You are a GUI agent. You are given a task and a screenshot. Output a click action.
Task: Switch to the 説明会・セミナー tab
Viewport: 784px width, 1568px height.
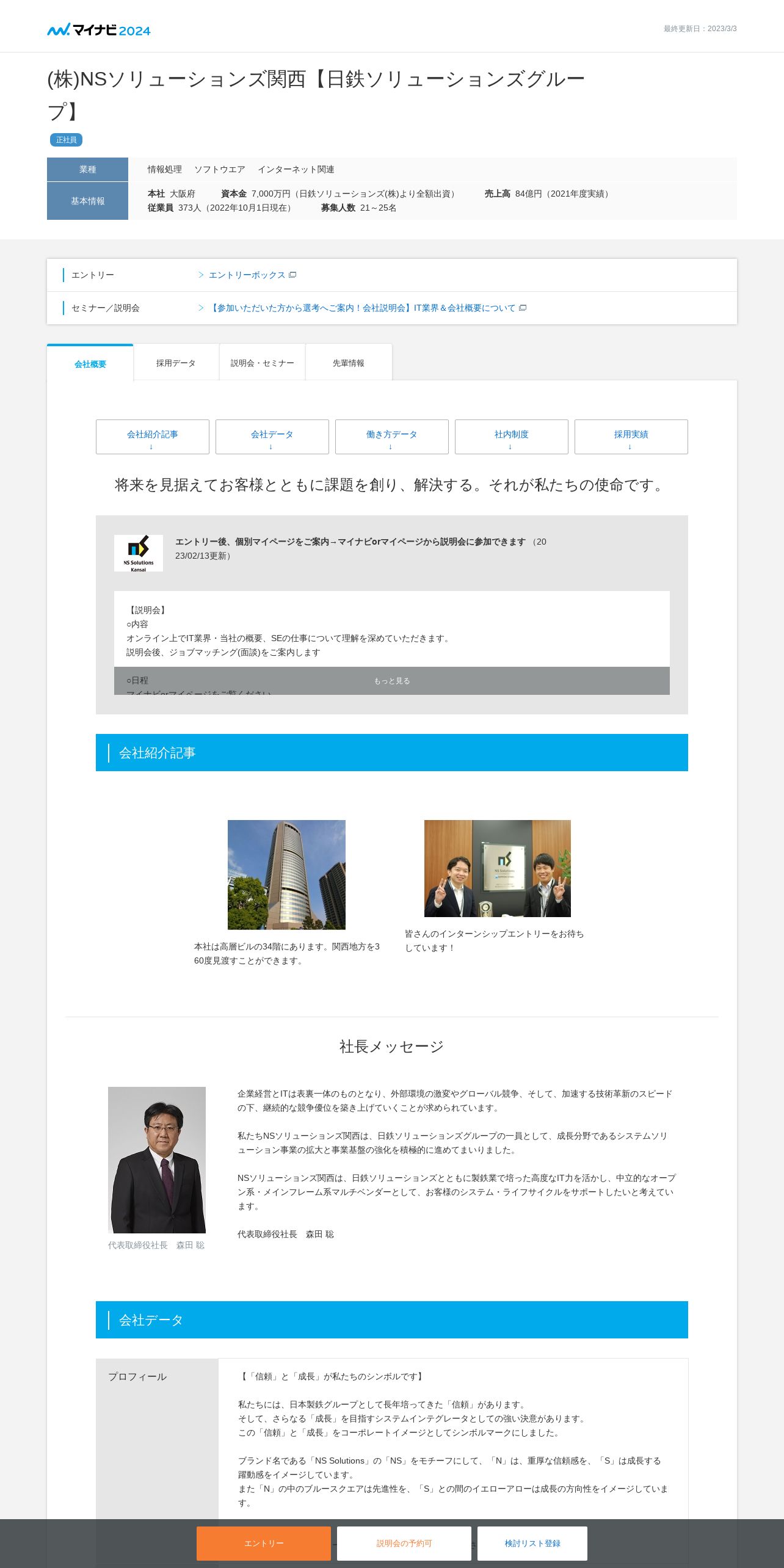pos(263,363)
